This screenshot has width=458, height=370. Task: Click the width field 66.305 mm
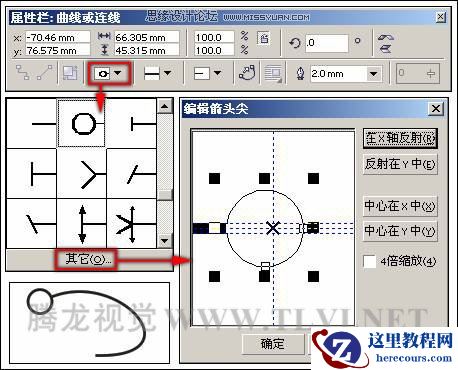tap(147, 37)
